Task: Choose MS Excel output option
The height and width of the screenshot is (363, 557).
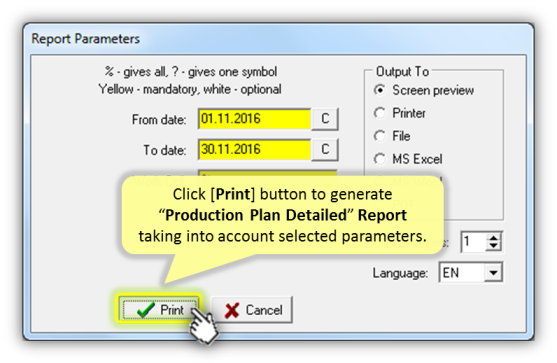Action: pyautogui.click(x=380, y=159)
